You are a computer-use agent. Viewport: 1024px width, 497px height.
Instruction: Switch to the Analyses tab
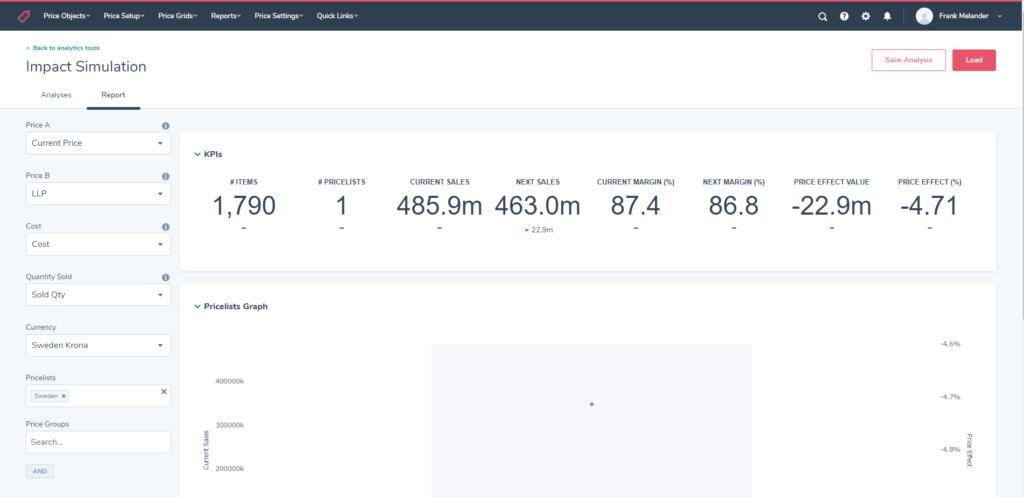[x=56, y=95]
